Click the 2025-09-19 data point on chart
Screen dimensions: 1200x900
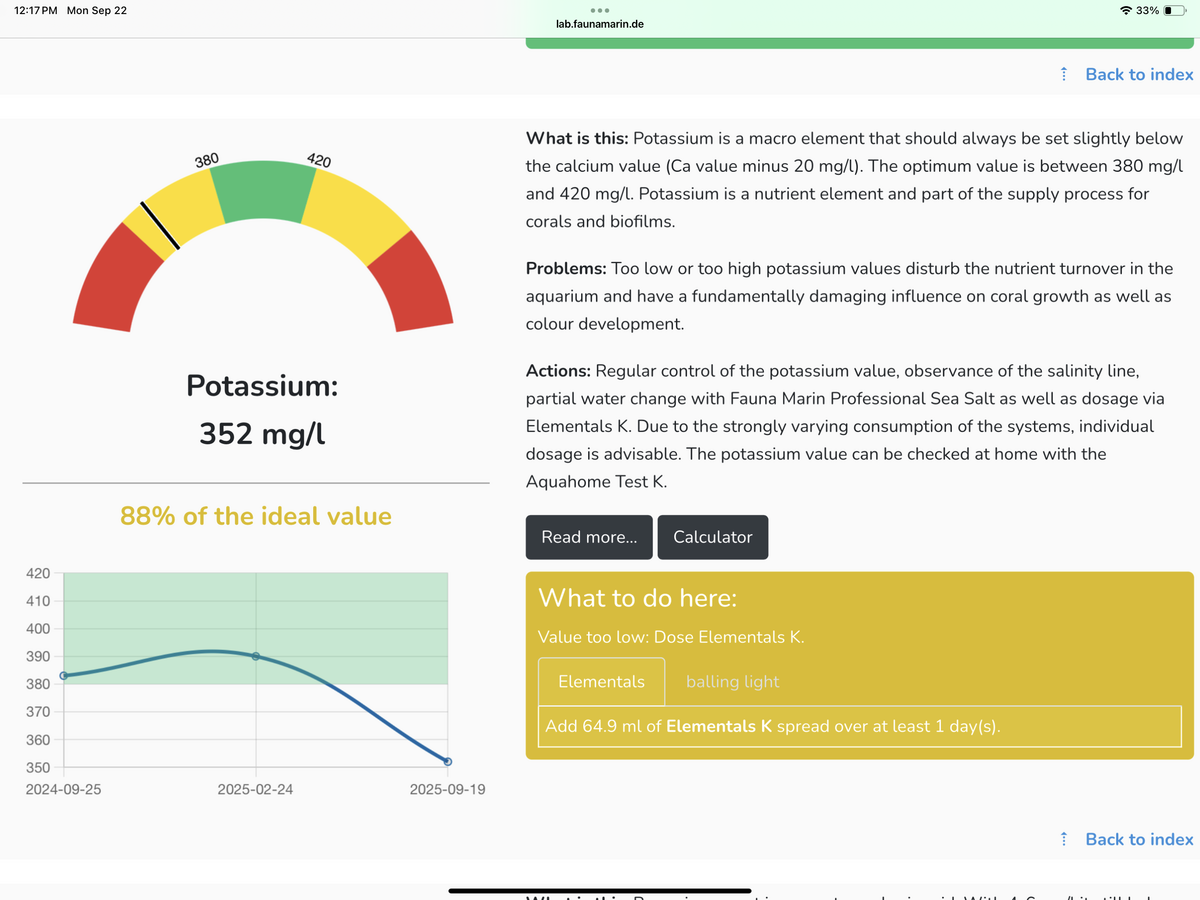click(448, 762)
